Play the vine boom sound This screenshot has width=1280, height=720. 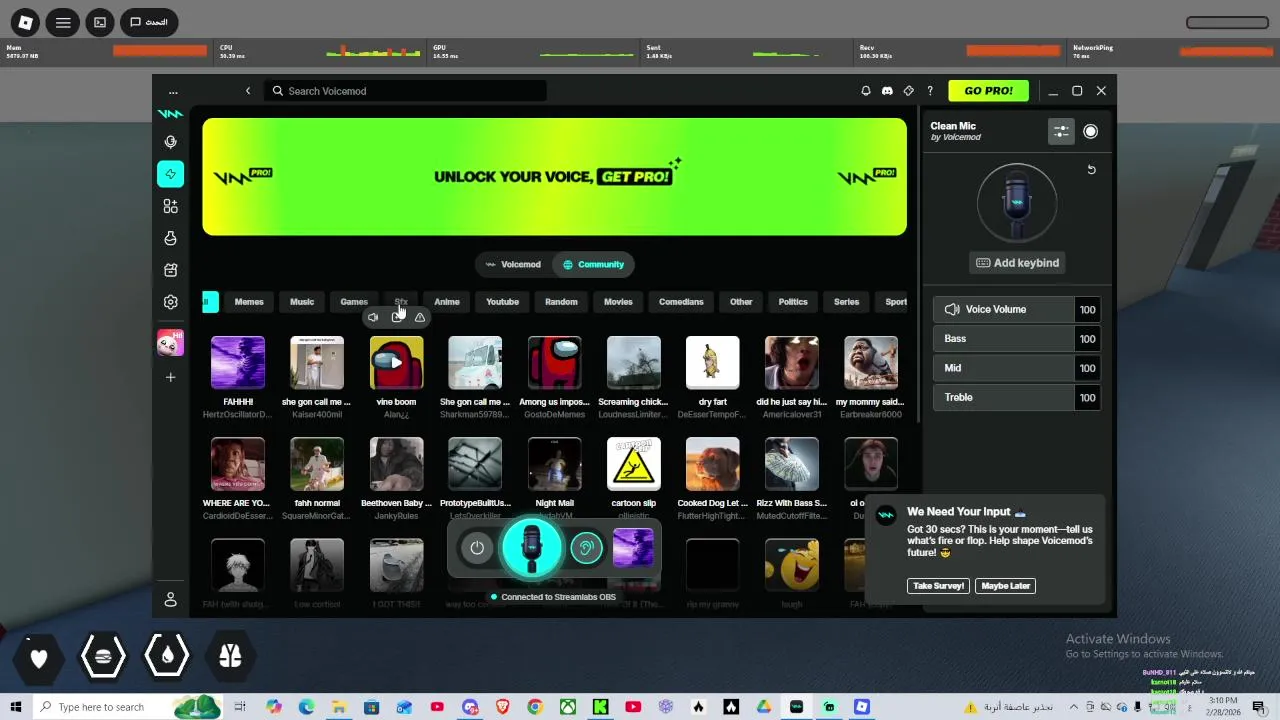[x=396, y=363]
